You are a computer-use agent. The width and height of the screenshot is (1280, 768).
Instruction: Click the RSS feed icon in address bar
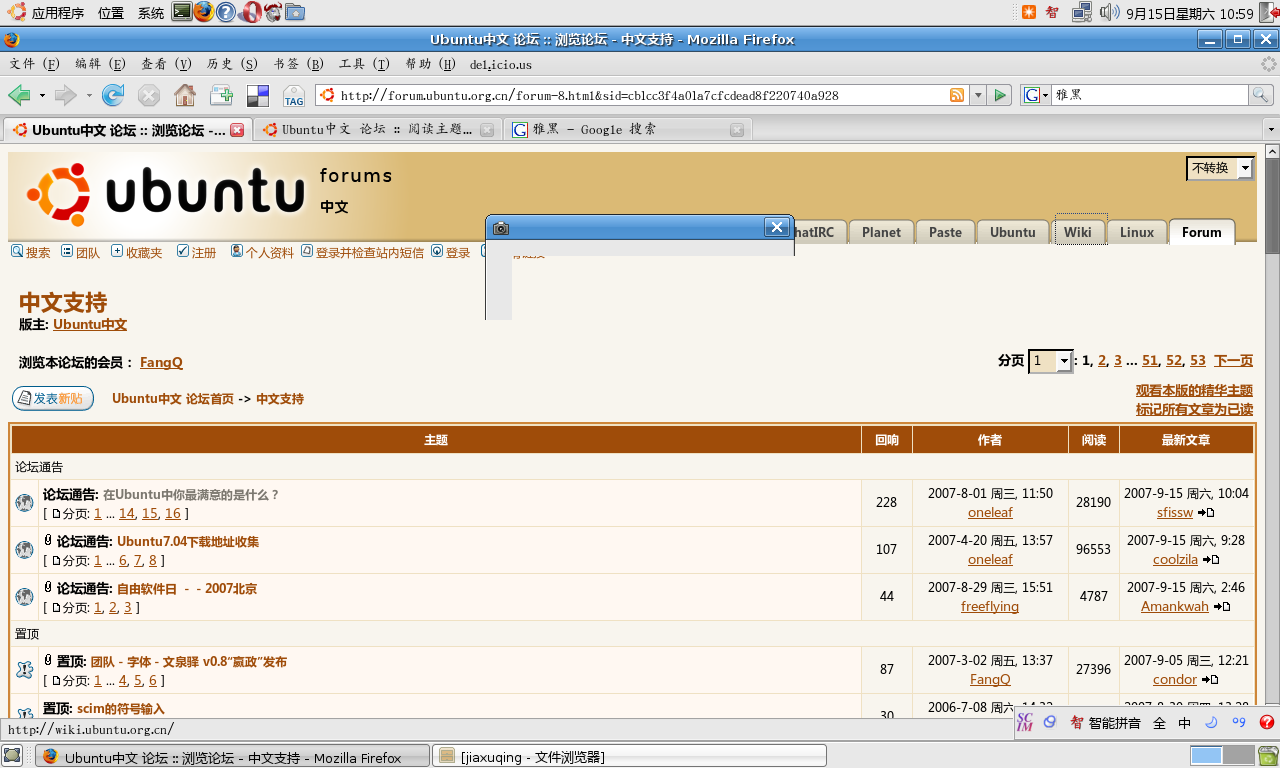(x=957, y=95)
